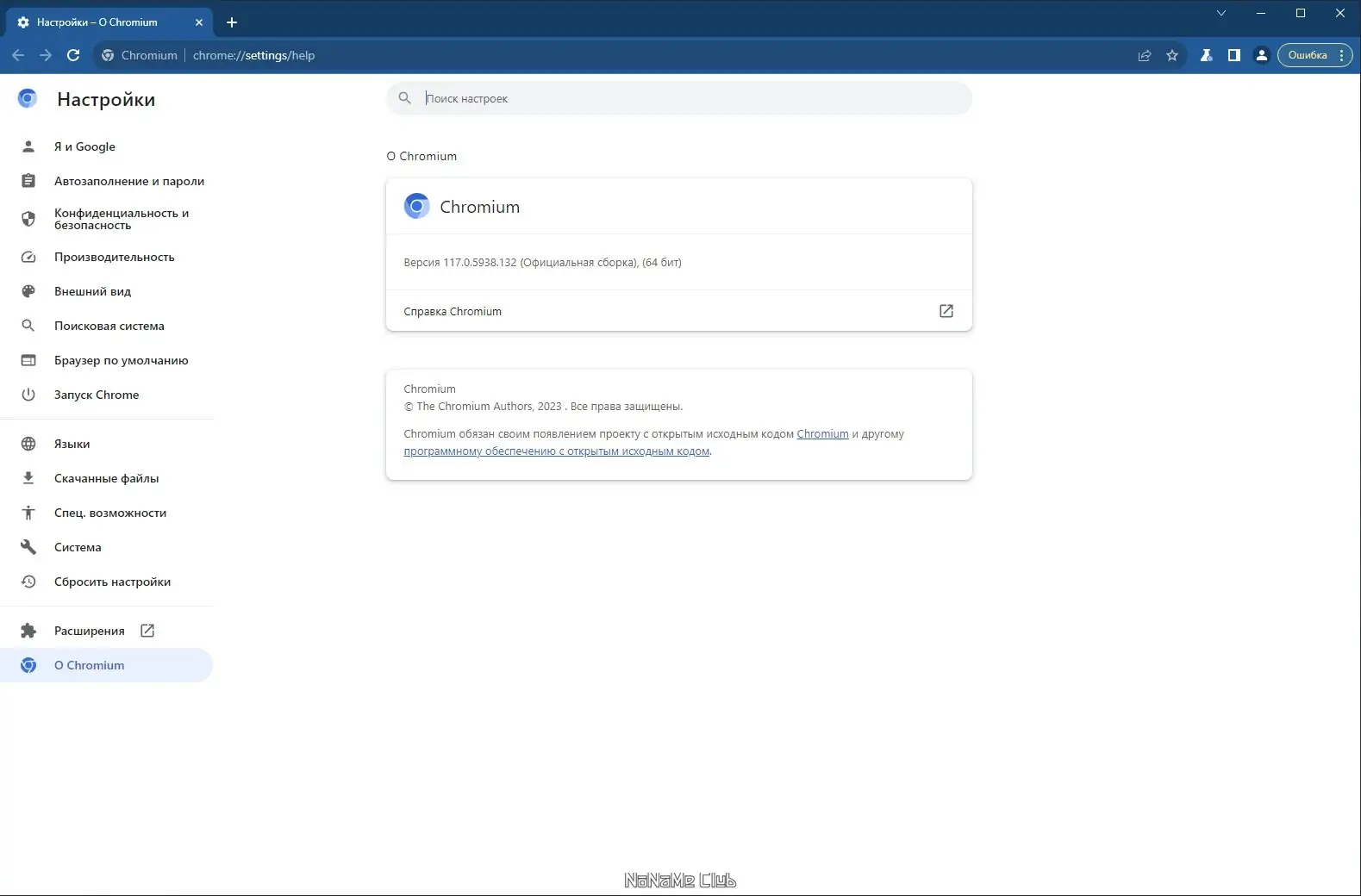Bookmark this page with the star icon

tap(1172, 55)
